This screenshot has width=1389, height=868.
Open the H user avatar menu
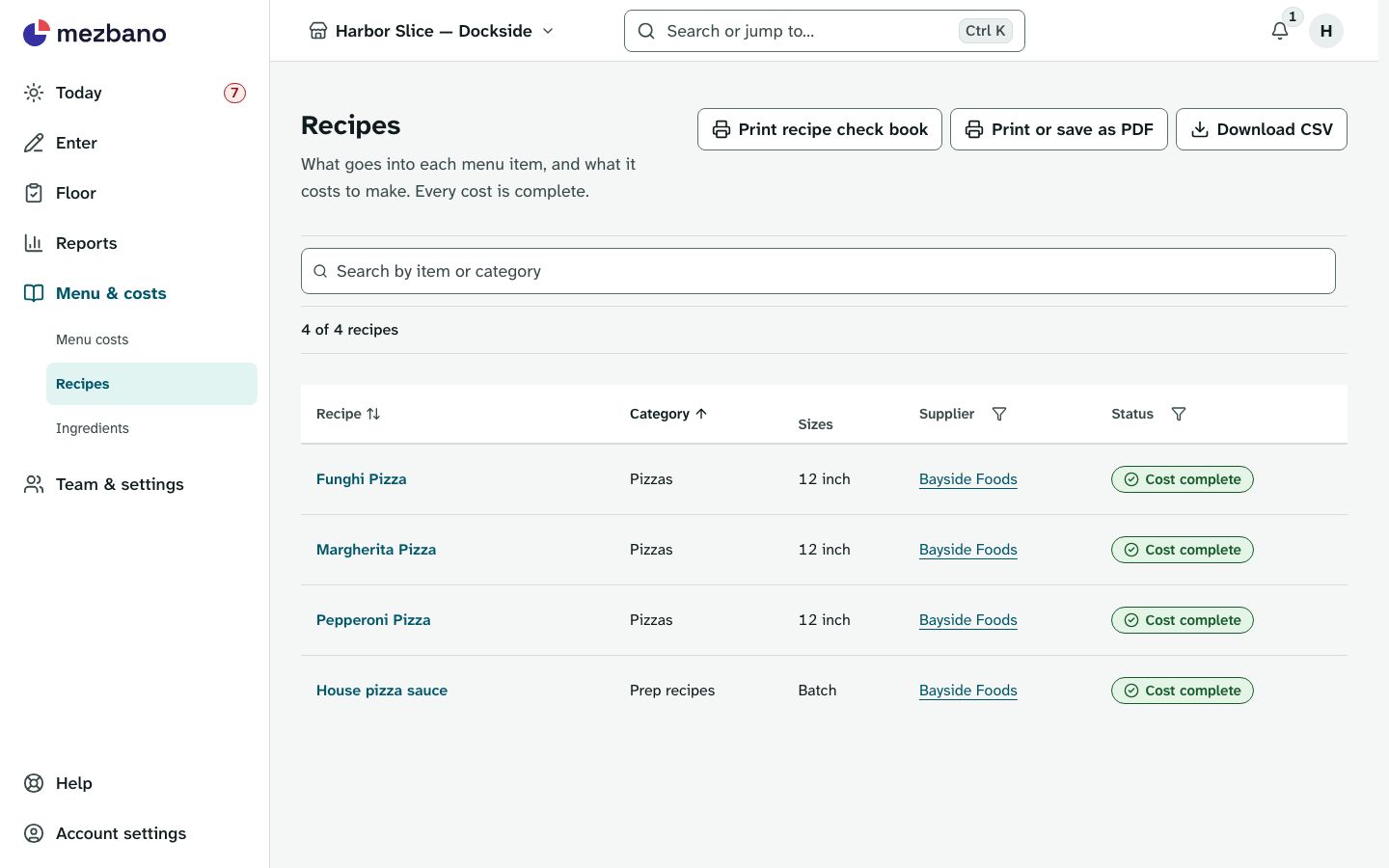click(1326, 31)
